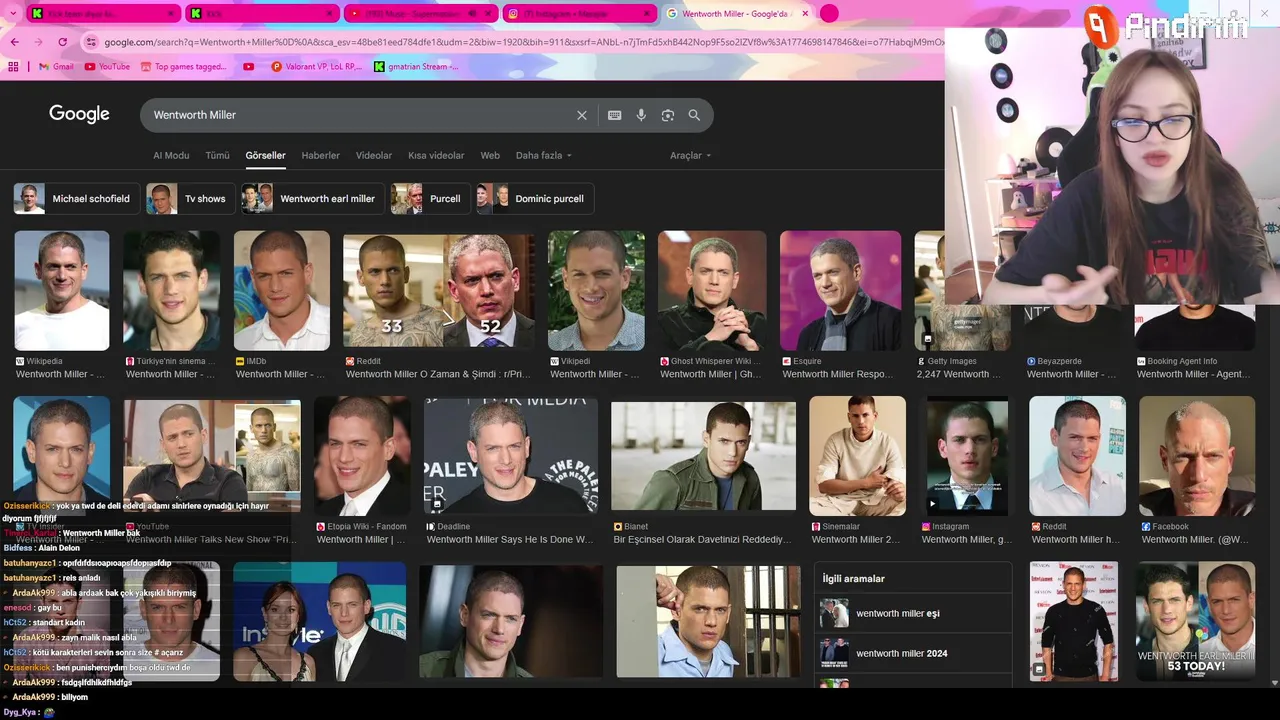Screen dimensions: 1280x720
Task: Switch to the AI Modu search tab
Action: (171, 156)
